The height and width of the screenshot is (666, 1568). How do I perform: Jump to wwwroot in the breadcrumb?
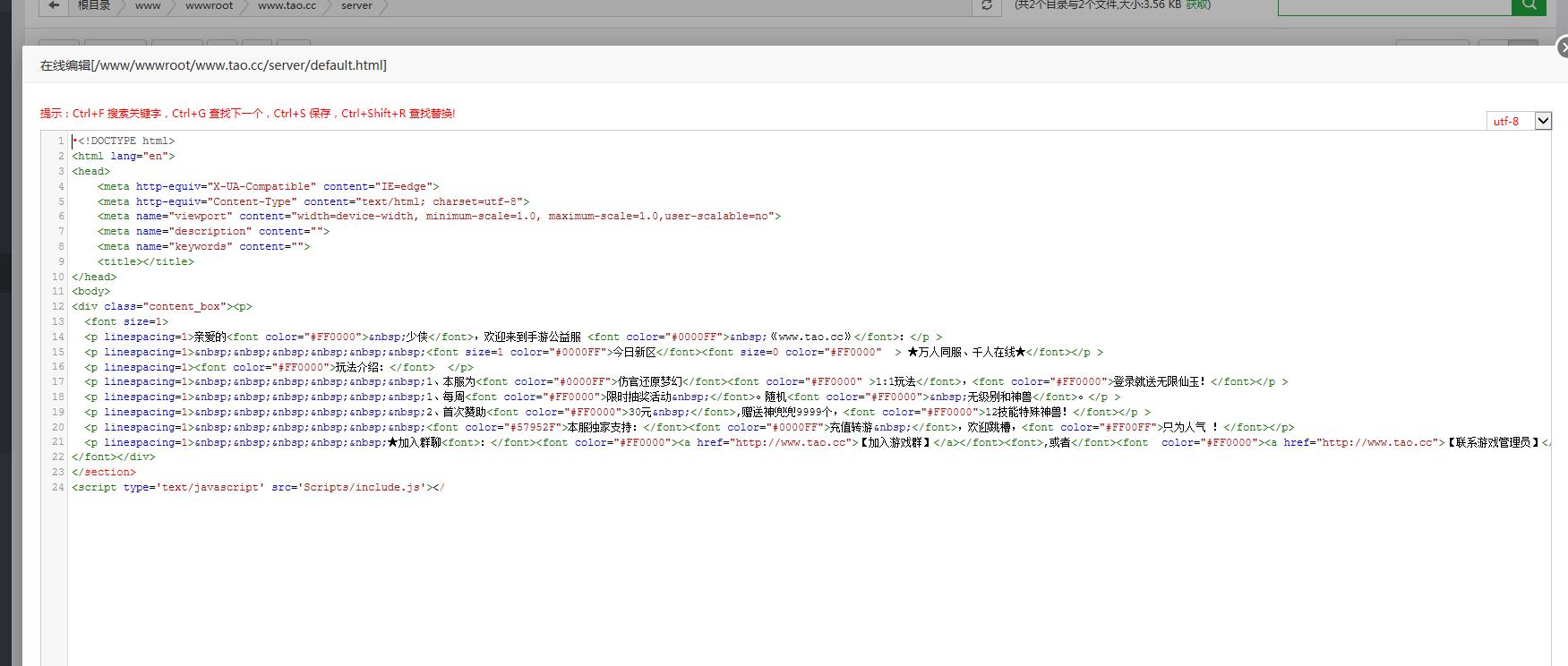[209, 5]
